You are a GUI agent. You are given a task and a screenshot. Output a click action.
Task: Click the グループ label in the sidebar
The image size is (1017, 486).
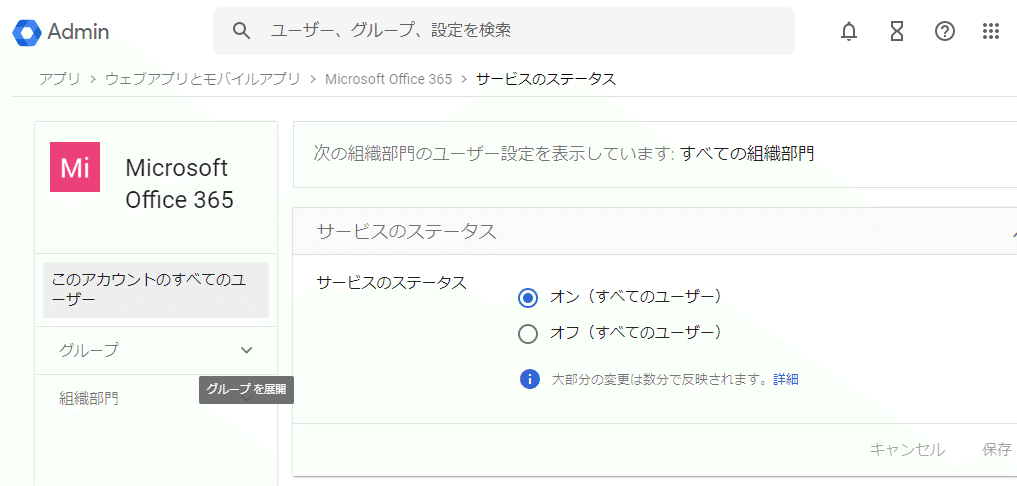click(89, 350)
